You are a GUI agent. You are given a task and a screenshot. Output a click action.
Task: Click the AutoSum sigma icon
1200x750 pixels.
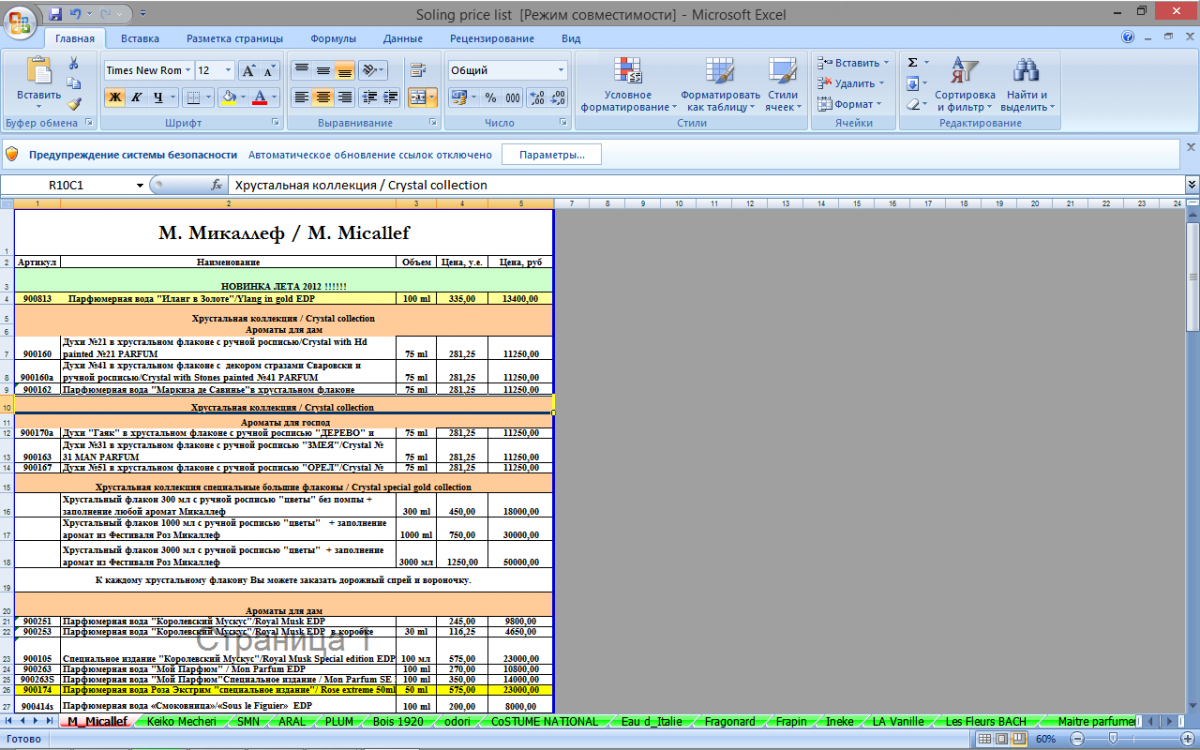[x=912, y=62]
